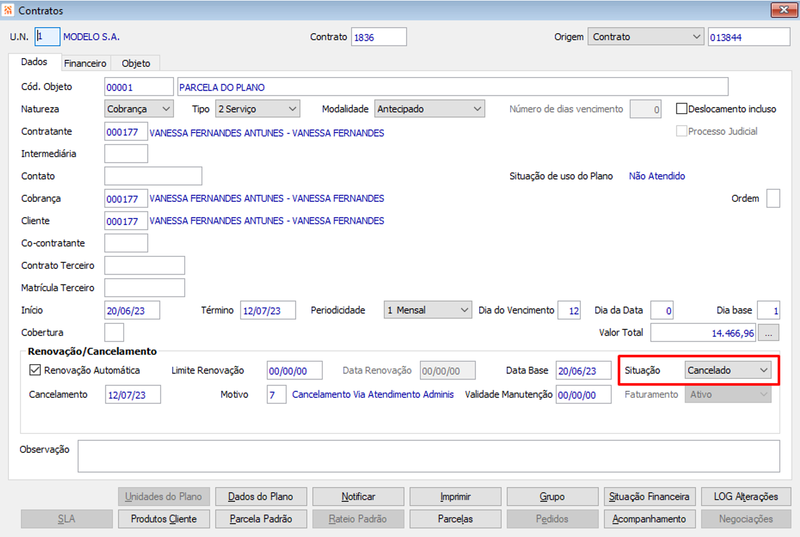Click the Matrícula Terceiro field
800x537 pixels.
click(x=144, y=288)
